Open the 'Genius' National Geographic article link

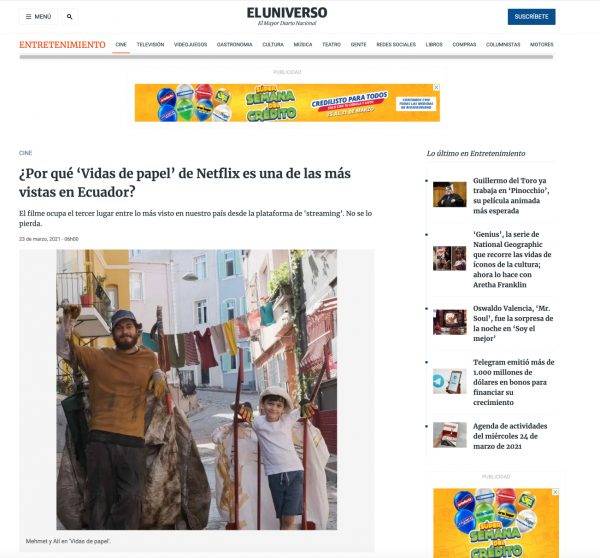click(x=512, y=259)
